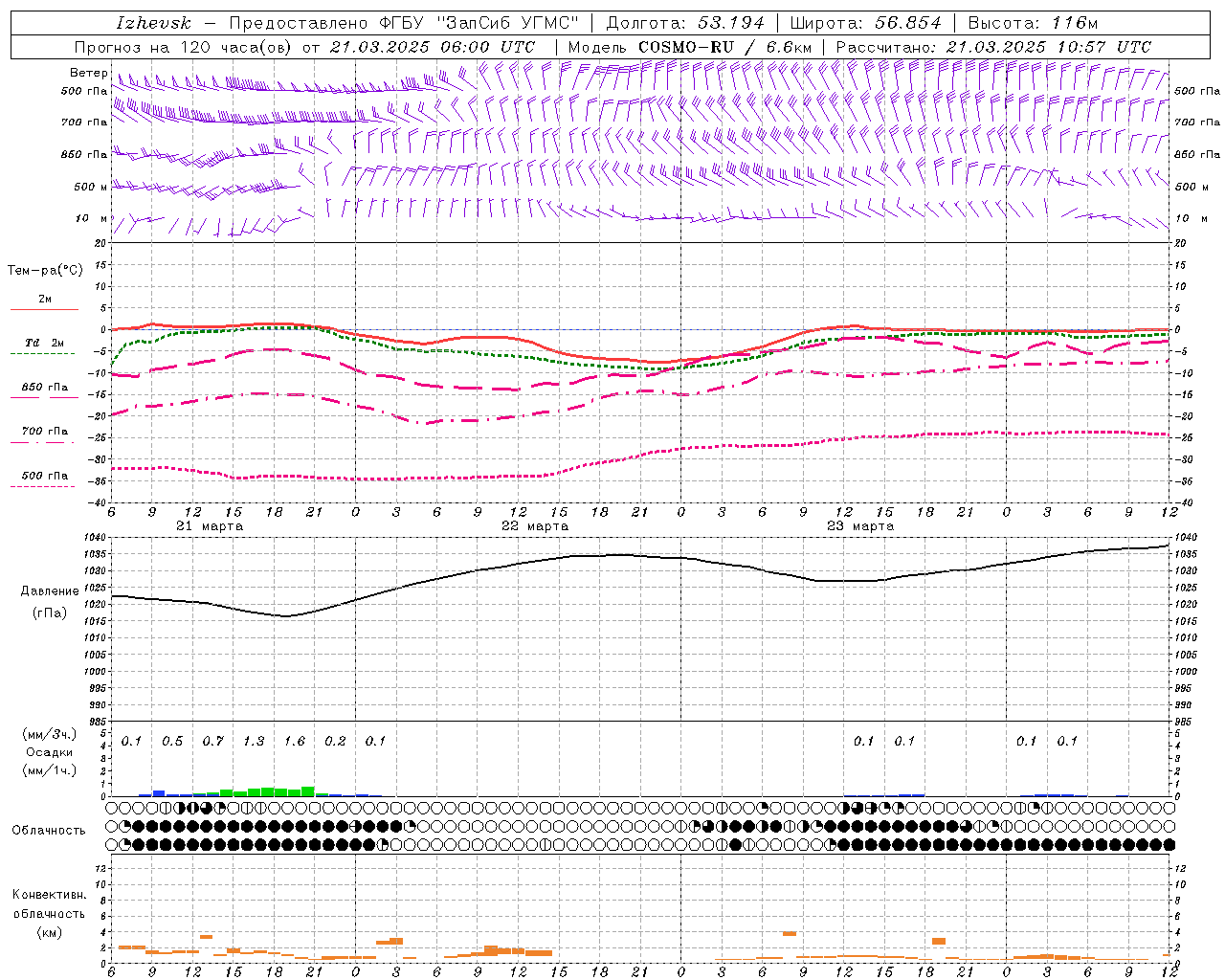Image resolution: width=1225 pixels, height=980 pixels.
Task: Click the 10 м wind level label on left
Action: [x=91, y=219]
